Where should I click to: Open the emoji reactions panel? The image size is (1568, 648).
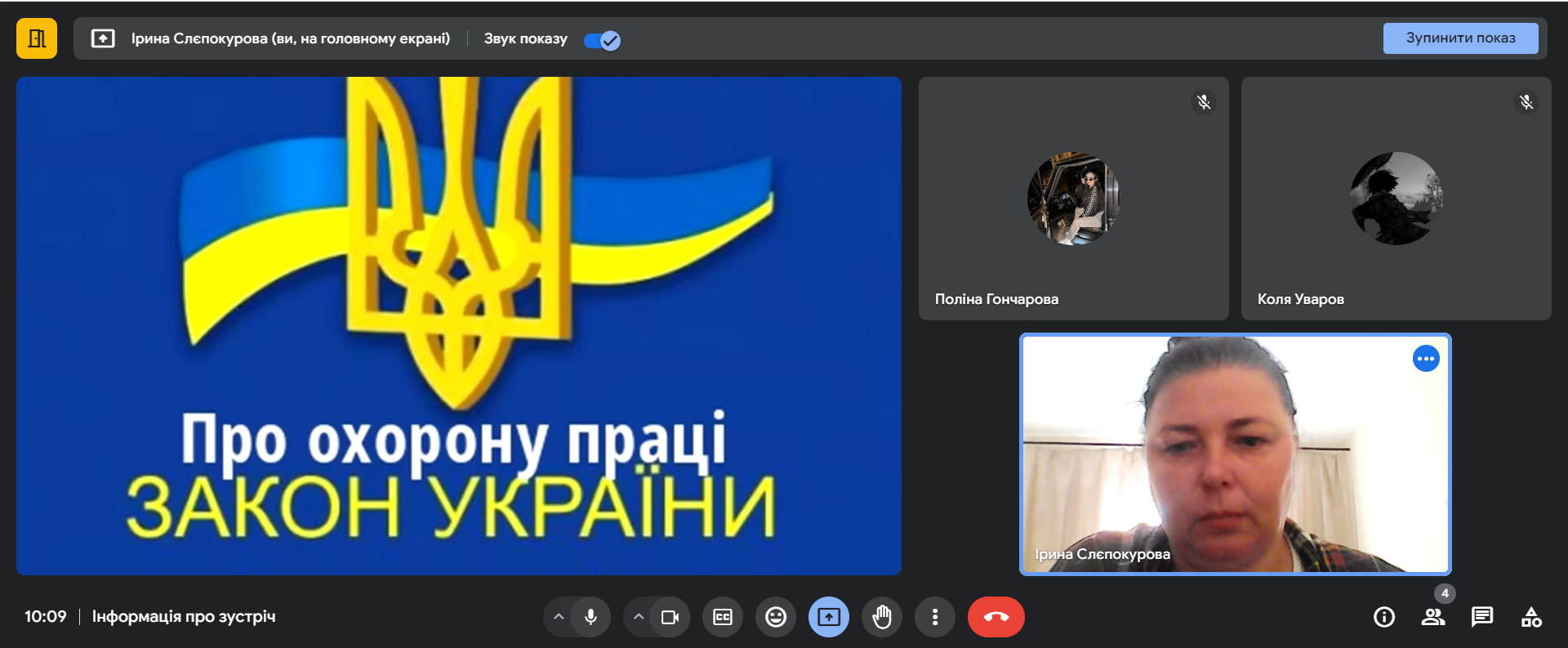click(776, 617)
